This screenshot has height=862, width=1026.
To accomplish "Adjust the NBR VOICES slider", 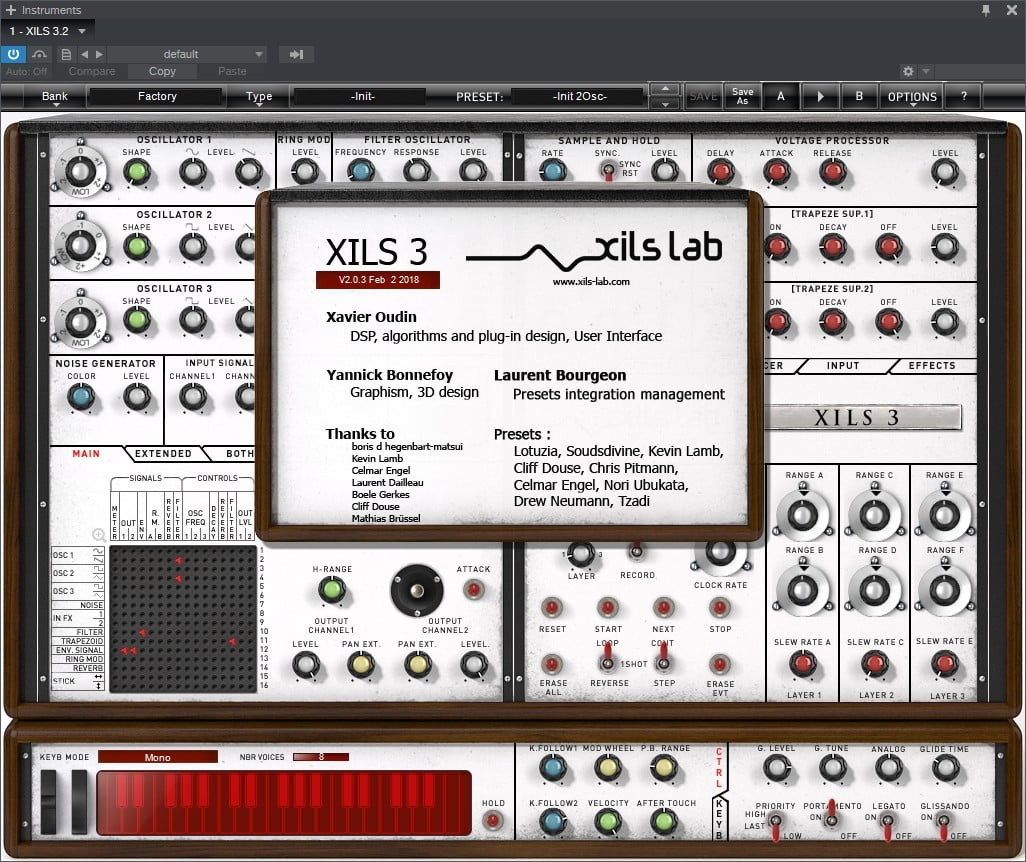I will click(321, 757).
